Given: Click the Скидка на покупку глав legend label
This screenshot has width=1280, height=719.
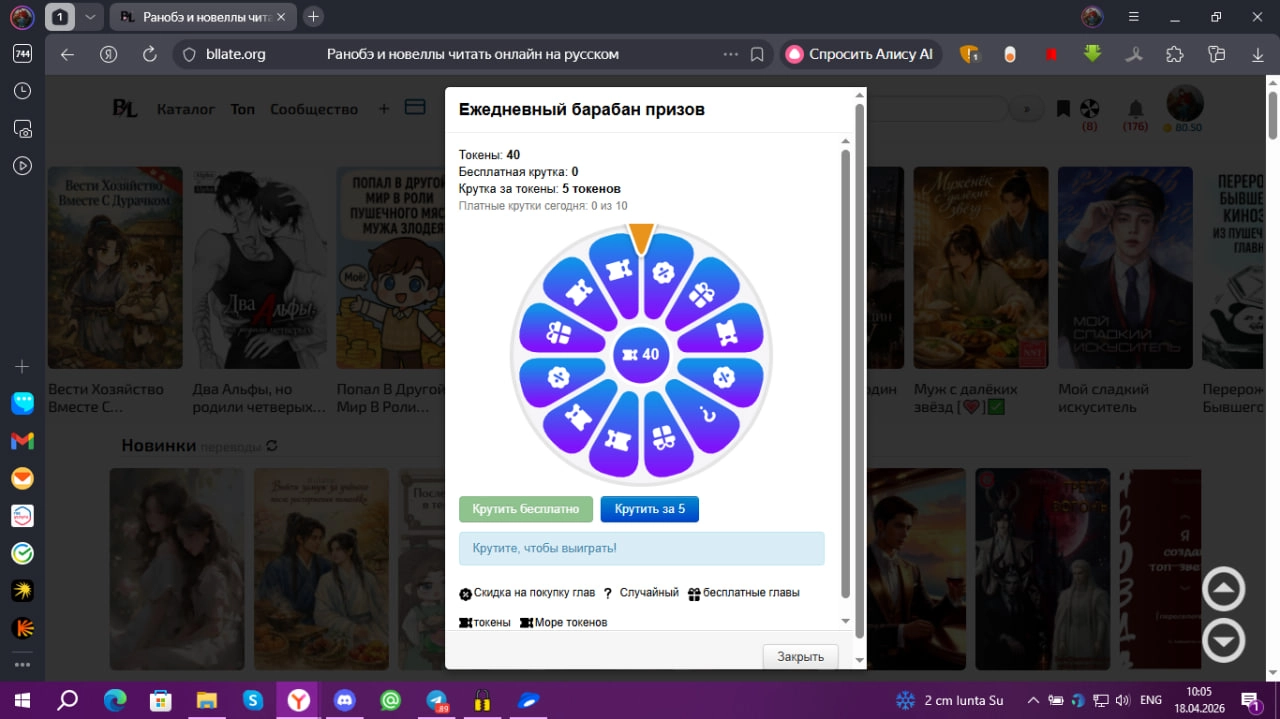Looking at the screenshot, I should tap(534, 593).
